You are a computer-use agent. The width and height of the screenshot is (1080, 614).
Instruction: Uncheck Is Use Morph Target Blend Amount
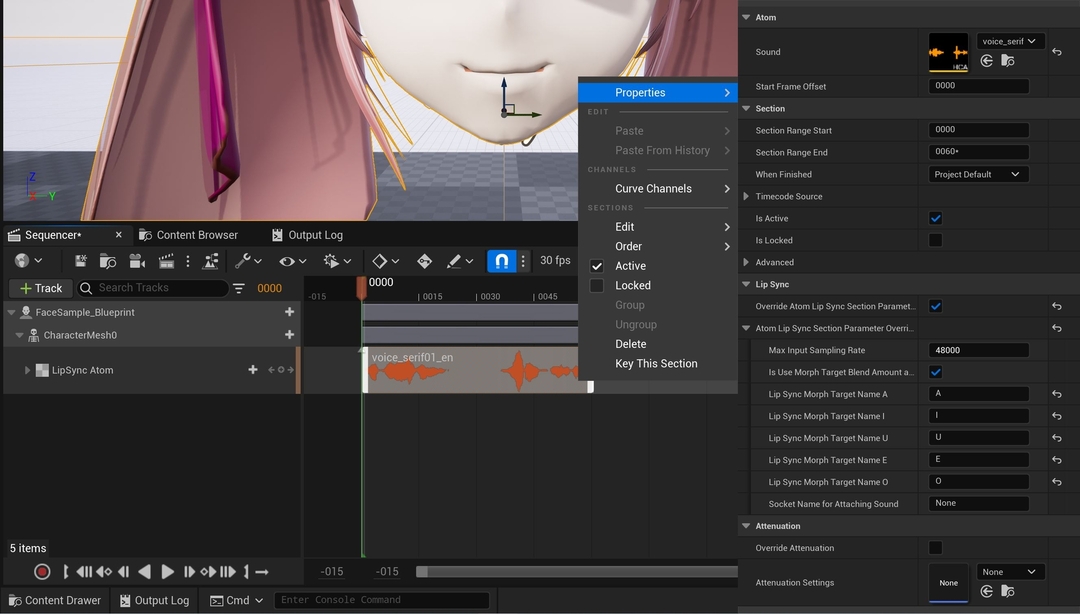pyautogui.click(x=935, y=371)
